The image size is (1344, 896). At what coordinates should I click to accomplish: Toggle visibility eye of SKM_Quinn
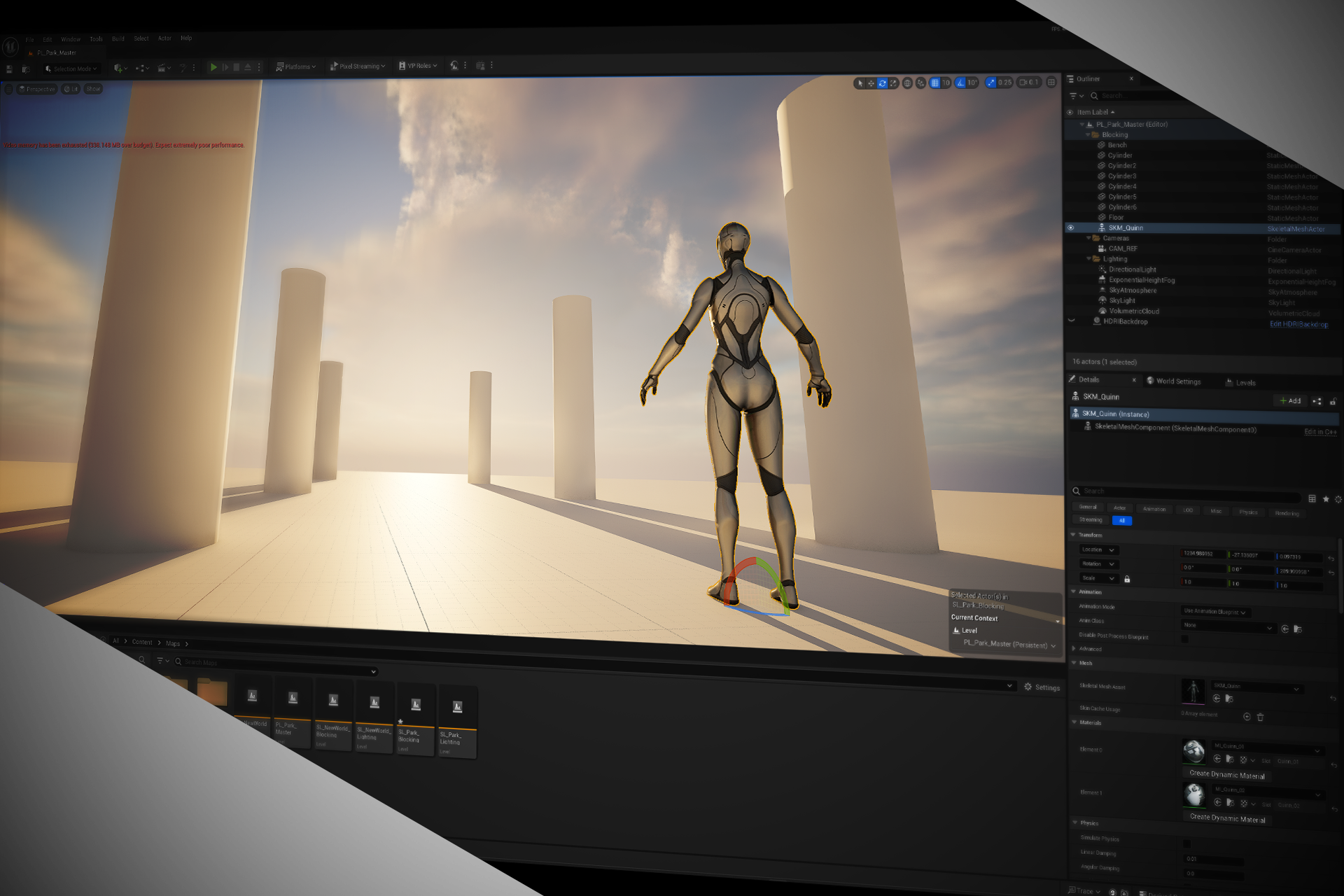pos(1070,227)
